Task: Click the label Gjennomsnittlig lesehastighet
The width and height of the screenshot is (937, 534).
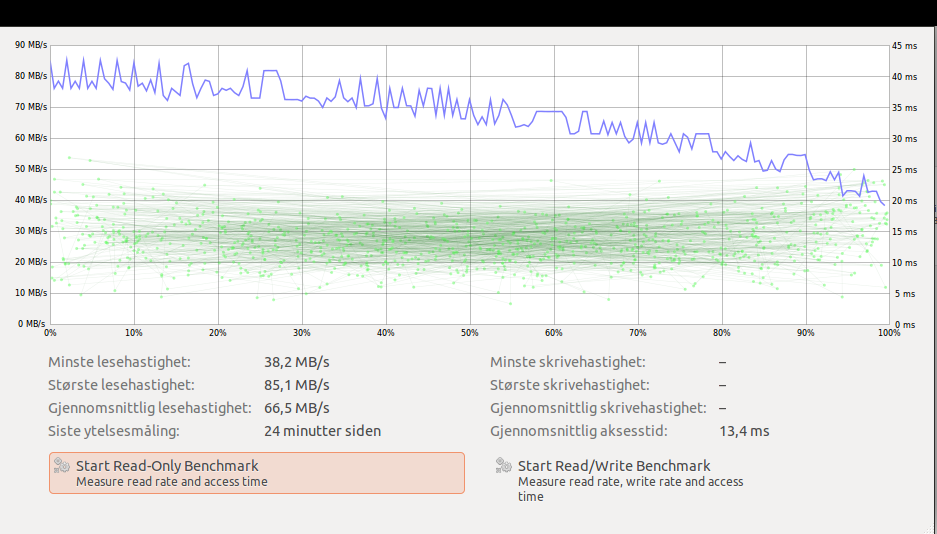Action: 150,409
